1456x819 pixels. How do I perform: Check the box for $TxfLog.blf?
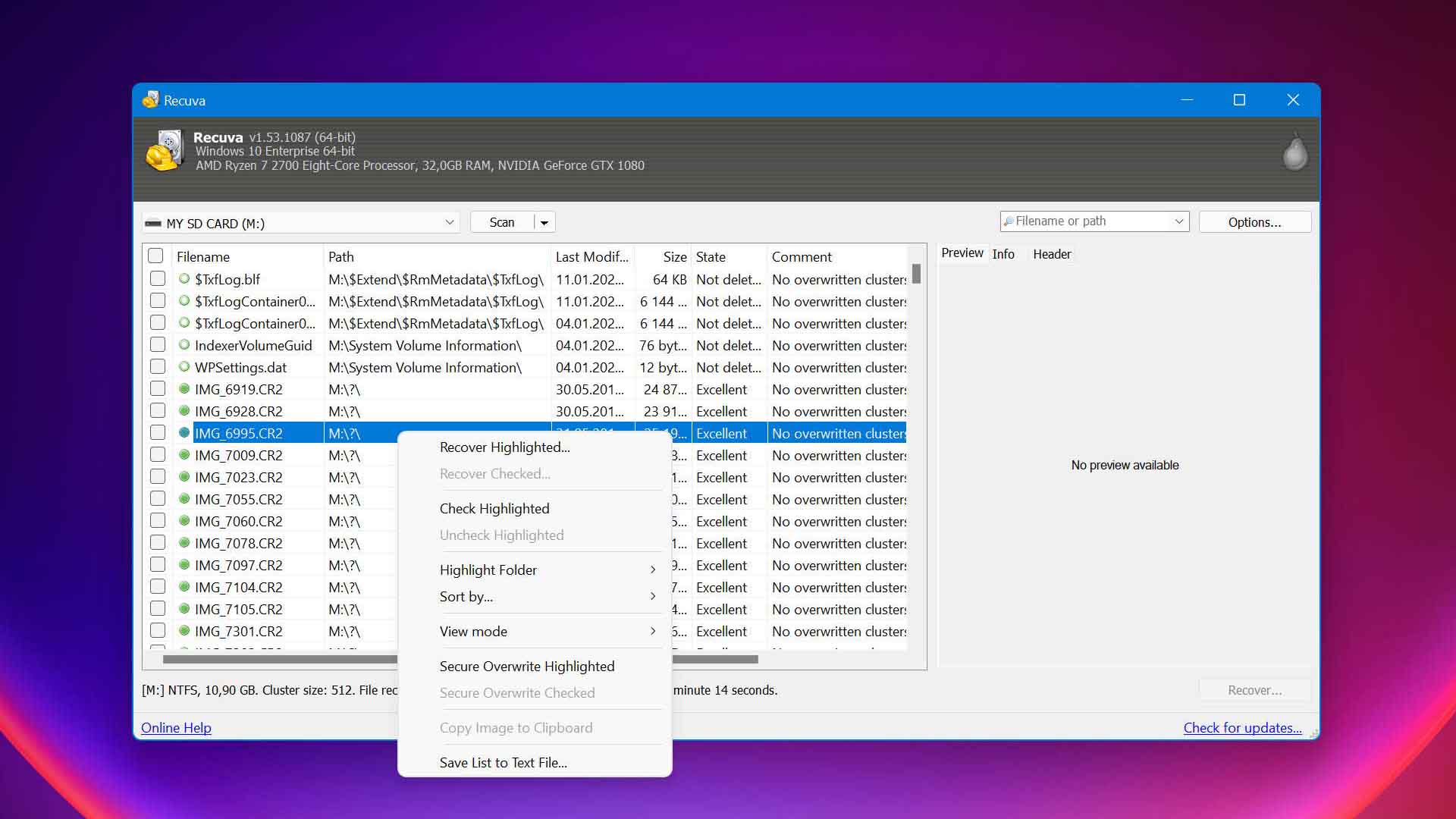[x=157, y=279]
